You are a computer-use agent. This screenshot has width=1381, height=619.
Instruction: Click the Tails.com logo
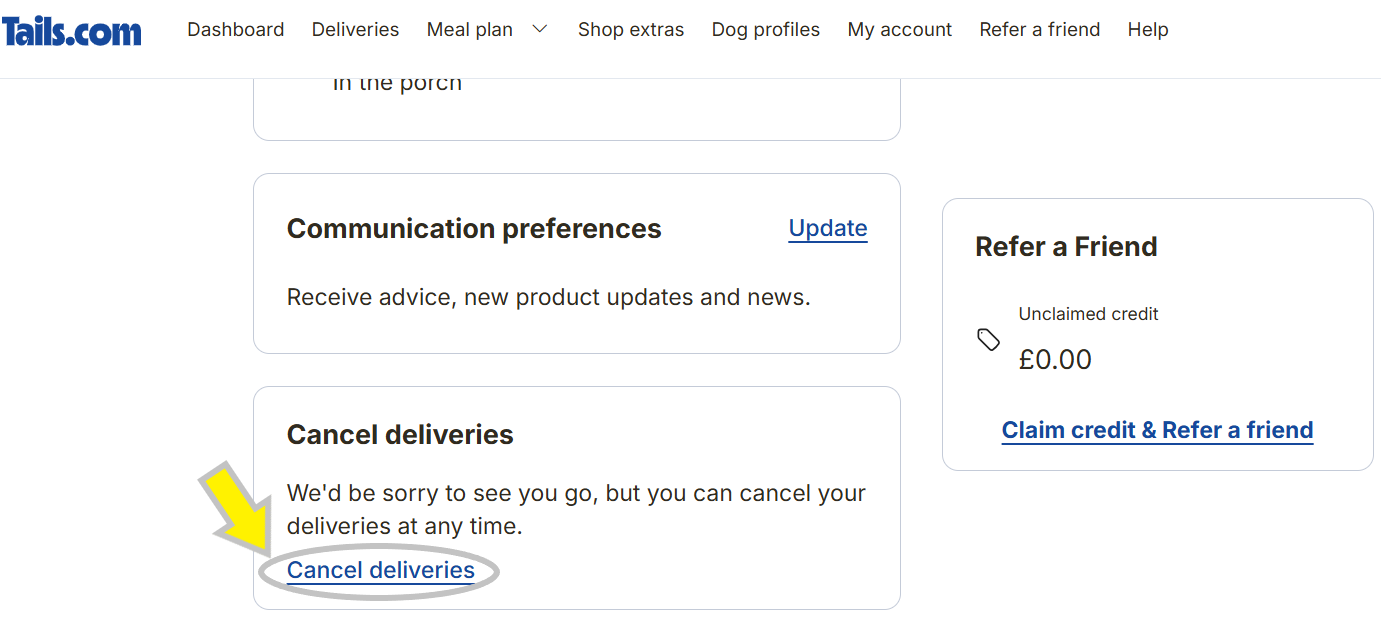[x=71, y=31]
